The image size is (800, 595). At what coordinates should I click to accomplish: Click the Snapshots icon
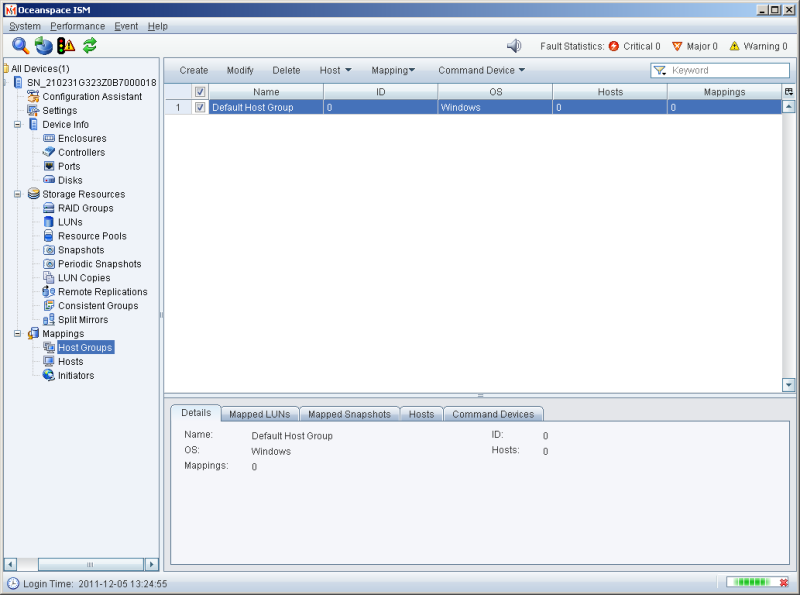pyautogui.click(x=49, y=250)
